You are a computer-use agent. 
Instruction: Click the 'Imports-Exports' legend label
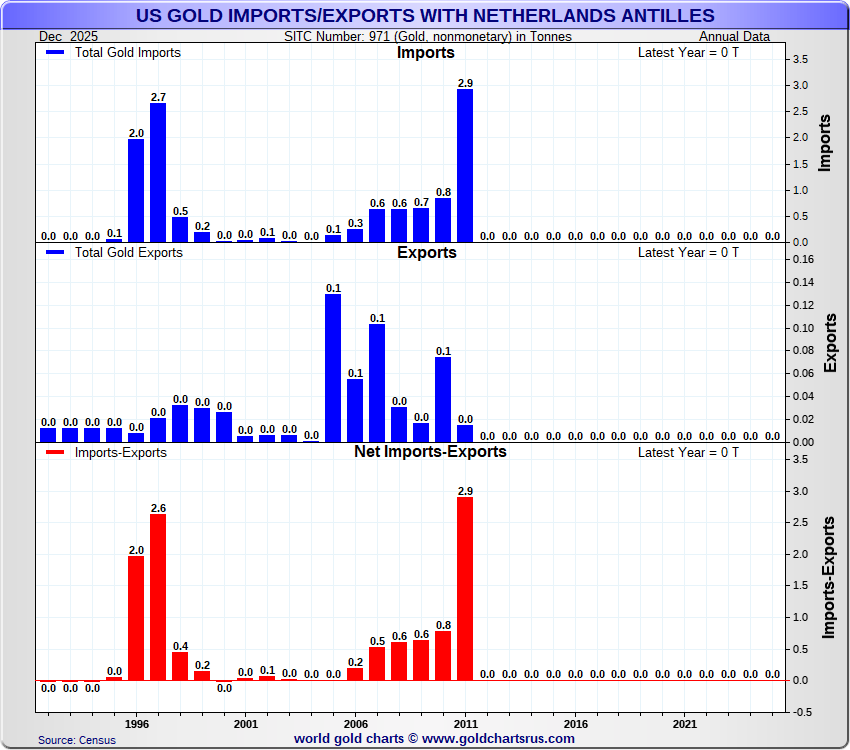[x=121, y=452]
